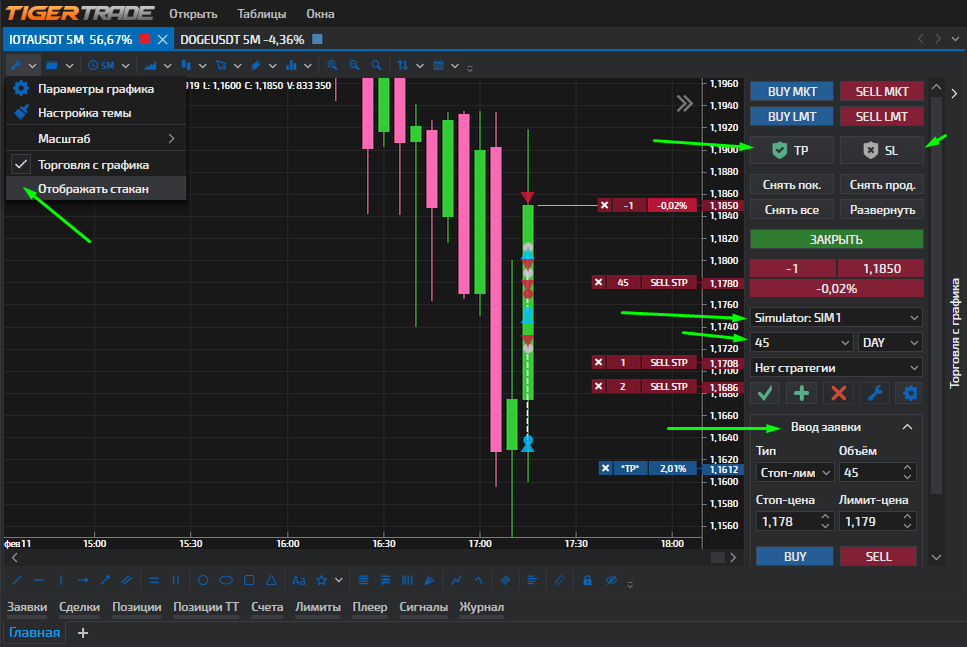967x647 pixels.
Task: Cancel the 45 SELL STP order
Action: click(598, 282)
